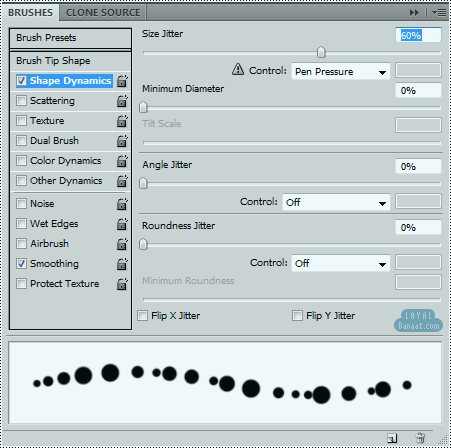This screenshot has height=448, width=451.
Task: Collapse panel using double-arrow icon
Action: (x=414, y=13)
